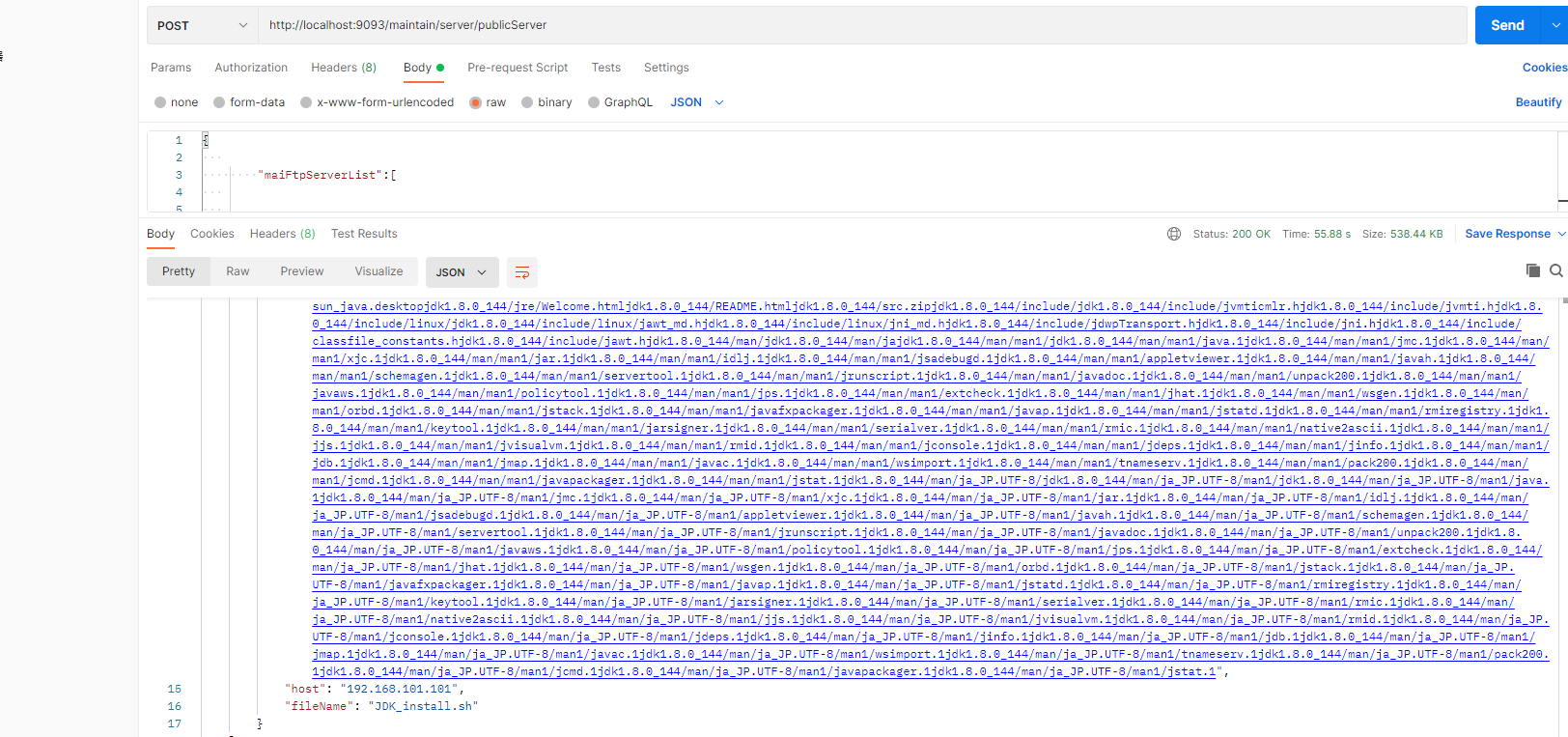Select the none body type radio

point(160,102)
